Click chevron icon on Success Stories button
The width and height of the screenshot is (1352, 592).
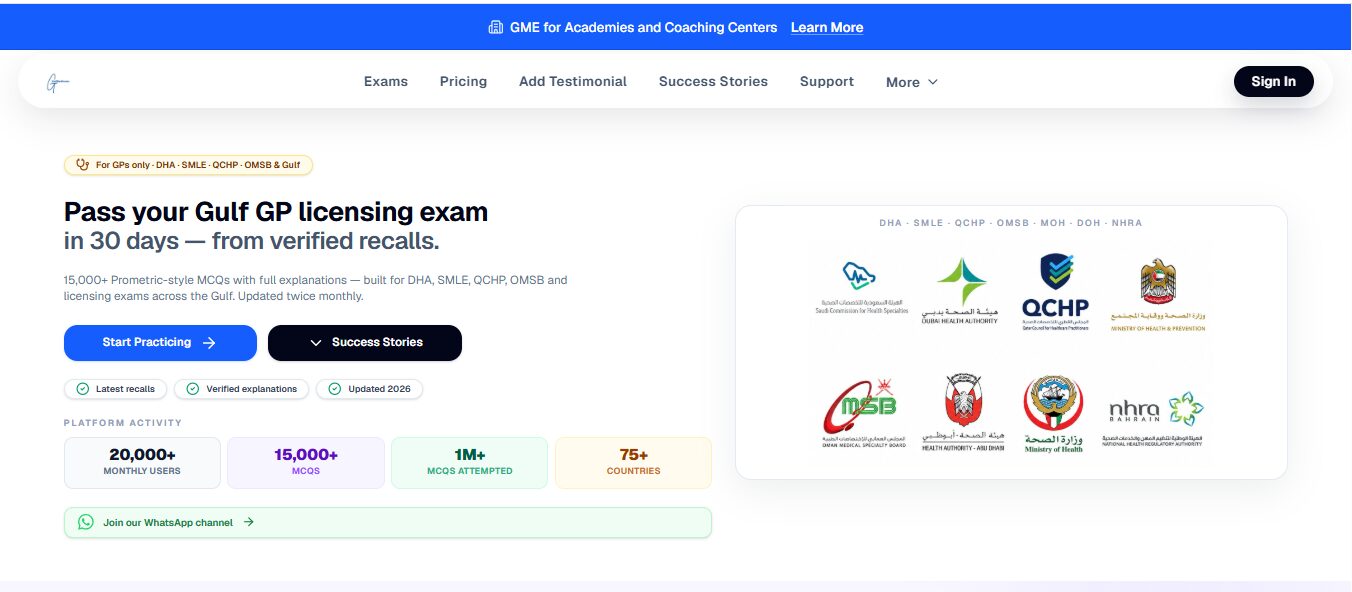coord(316,343)
